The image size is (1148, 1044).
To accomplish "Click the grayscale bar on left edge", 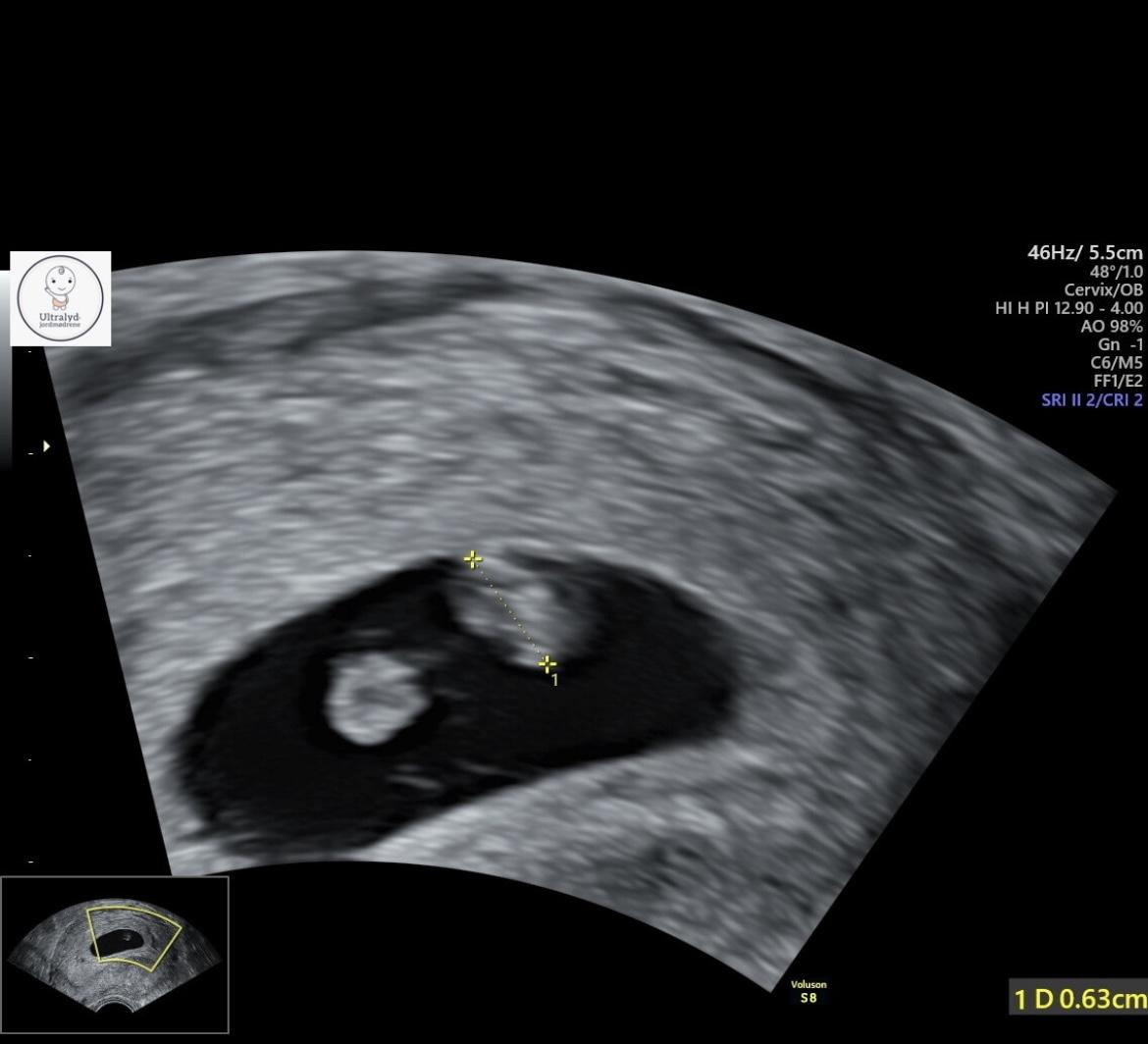I will (5, 369).
